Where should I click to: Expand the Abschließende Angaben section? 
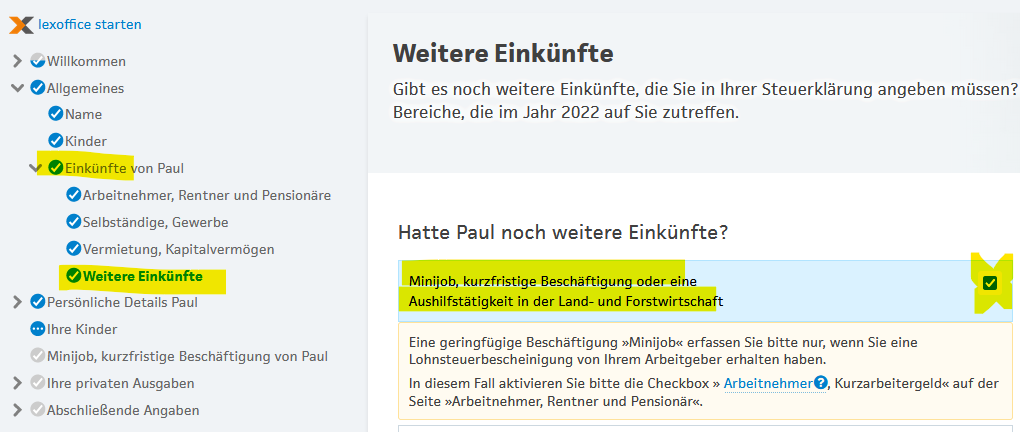[17, 410]
